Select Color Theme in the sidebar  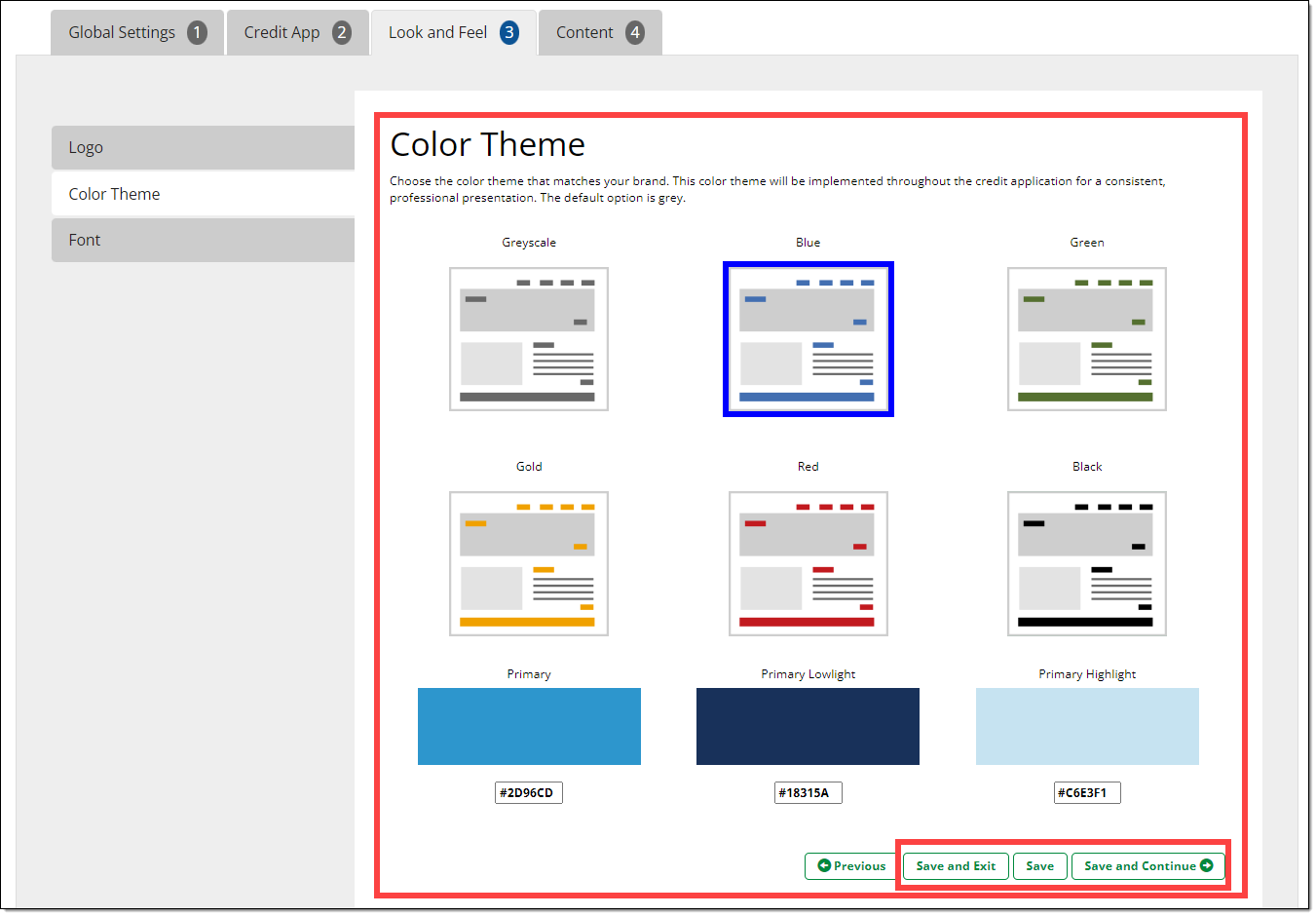tap(203, 194)
